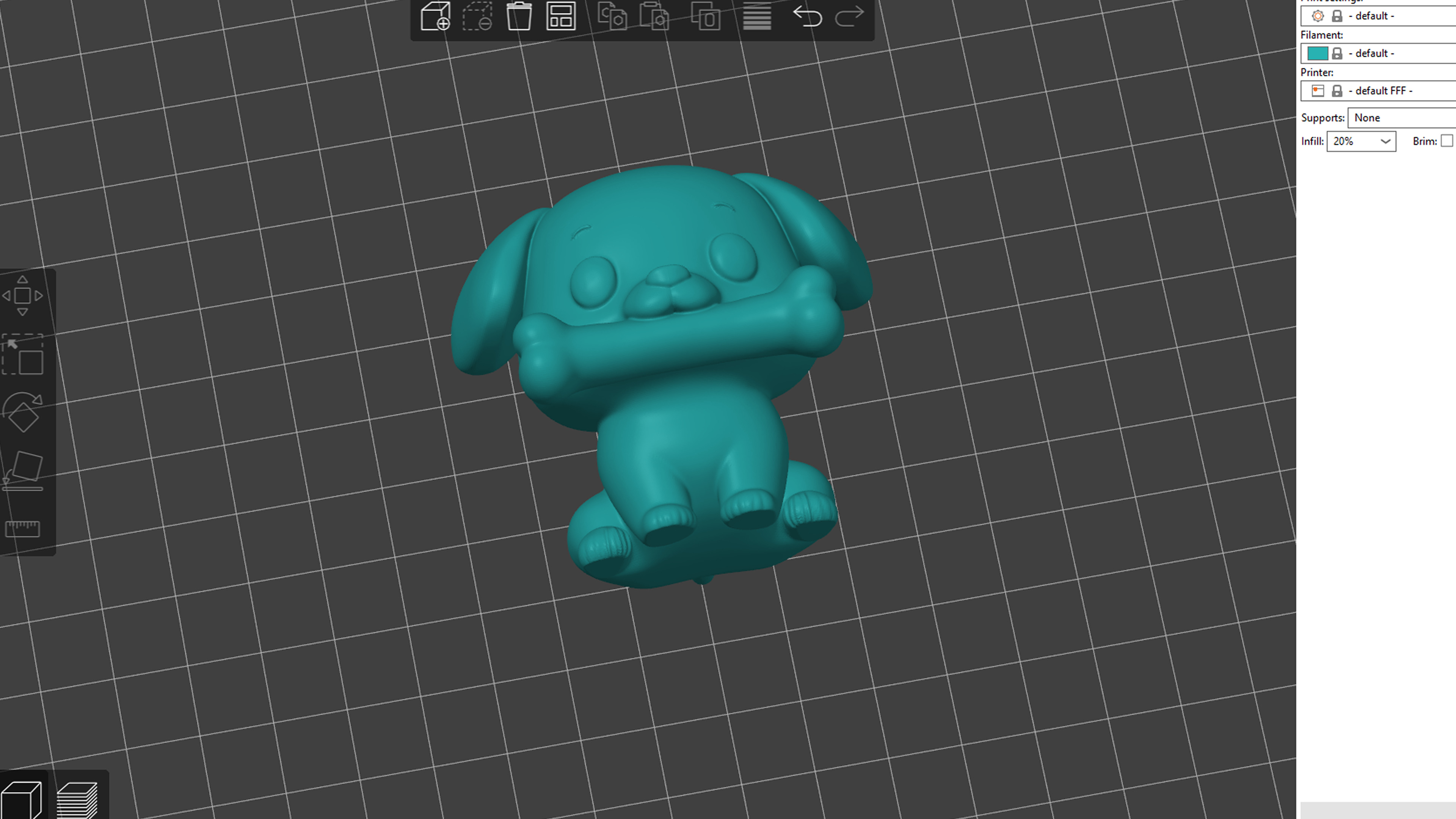Open the print settings default preset dropdown
The height and width of the screenshot is (819, 1456).
click(x=1378, y=16)
